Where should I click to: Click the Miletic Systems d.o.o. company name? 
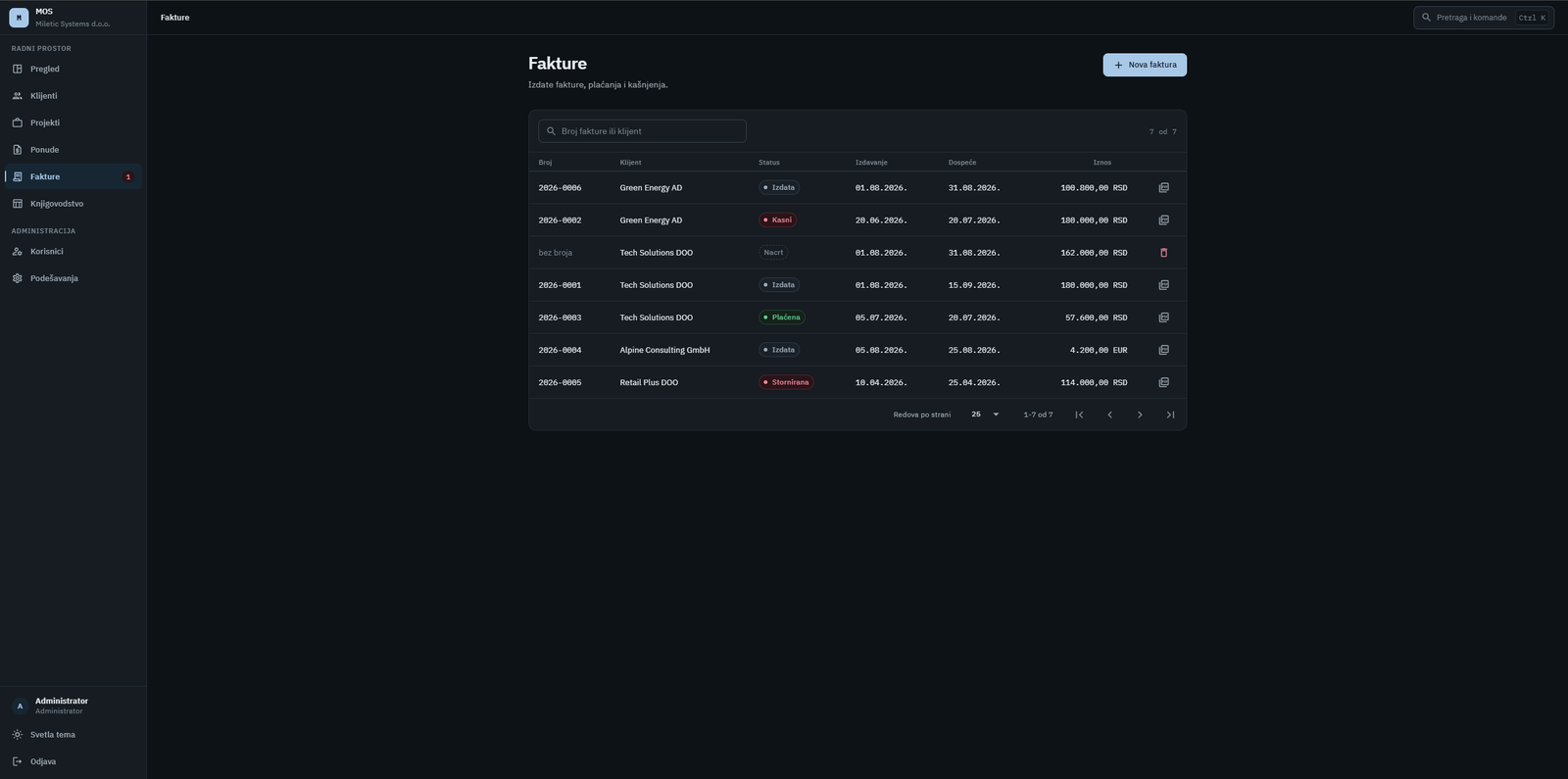point(73,24)
